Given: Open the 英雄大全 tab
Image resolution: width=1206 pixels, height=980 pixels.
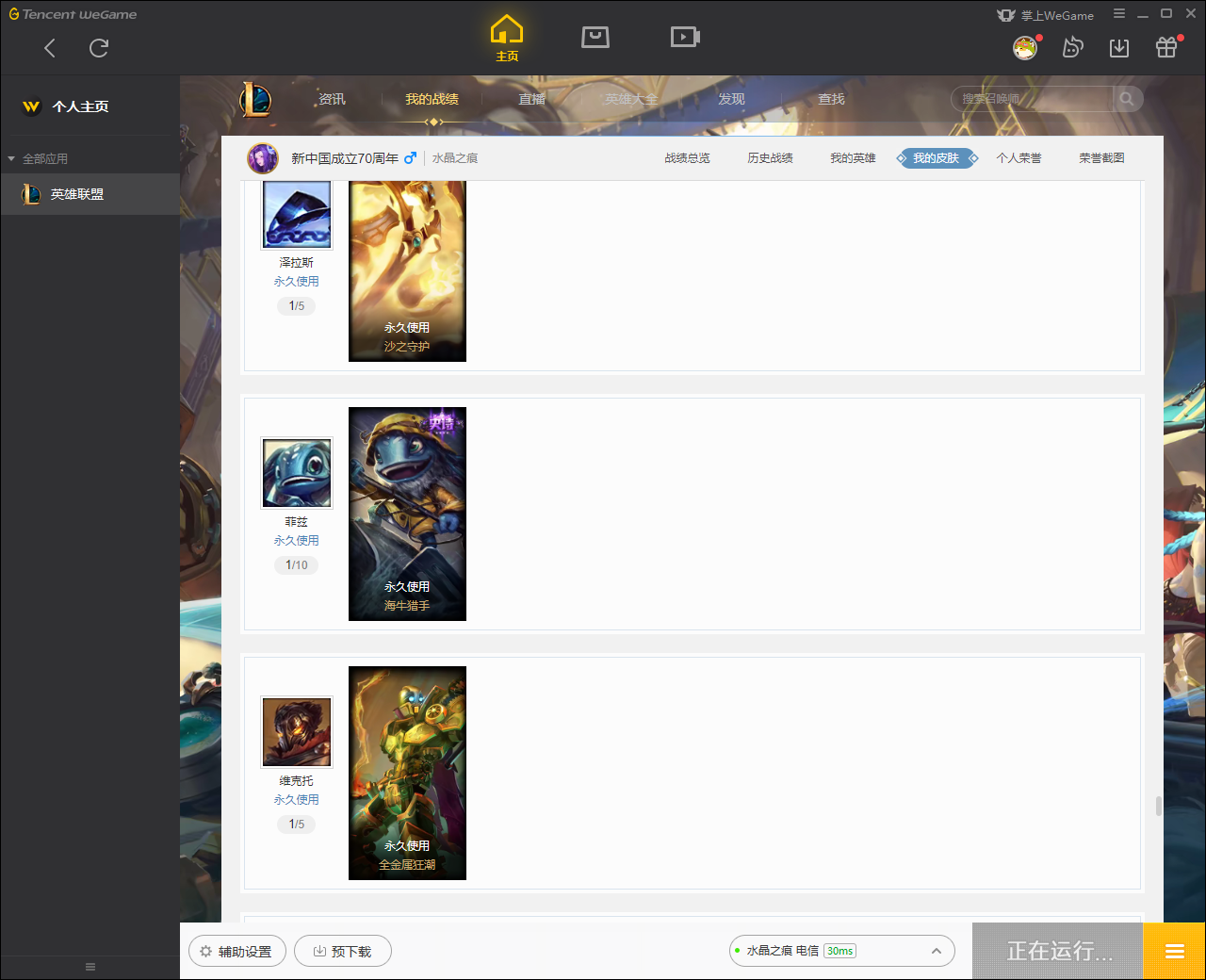Looking at the screenshot, I should pyautogui.click(x=631, y=99).
